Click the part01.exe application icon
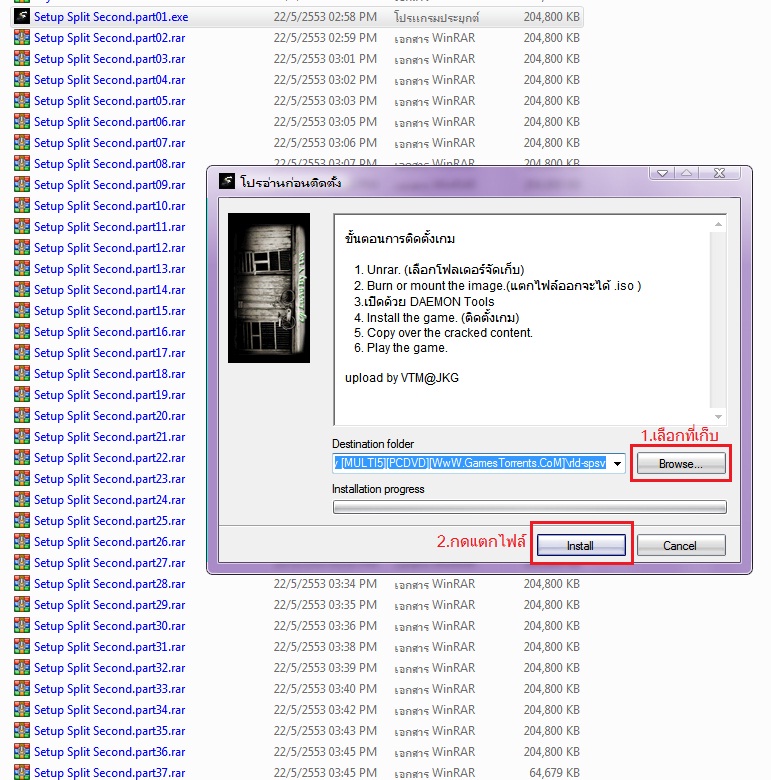Viewport: 771px width, 780px height. (21, 16)
